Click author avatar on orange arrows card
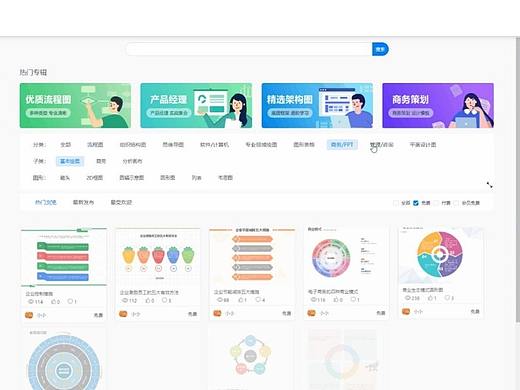This screenshot has height=390, width=520. coord(217,313)
